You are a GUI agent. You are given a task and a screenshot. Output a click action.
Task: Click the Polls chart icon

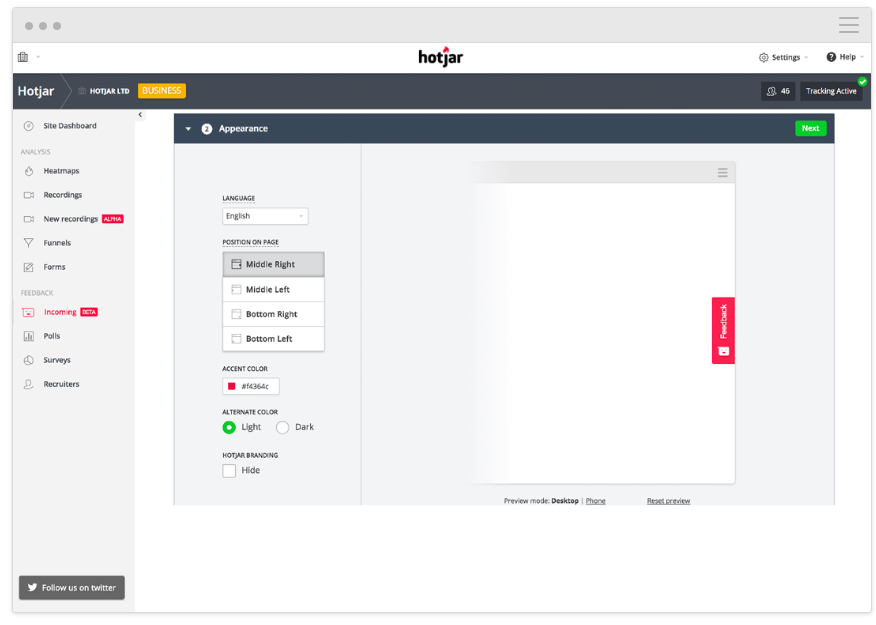click(x=28, y=336)
